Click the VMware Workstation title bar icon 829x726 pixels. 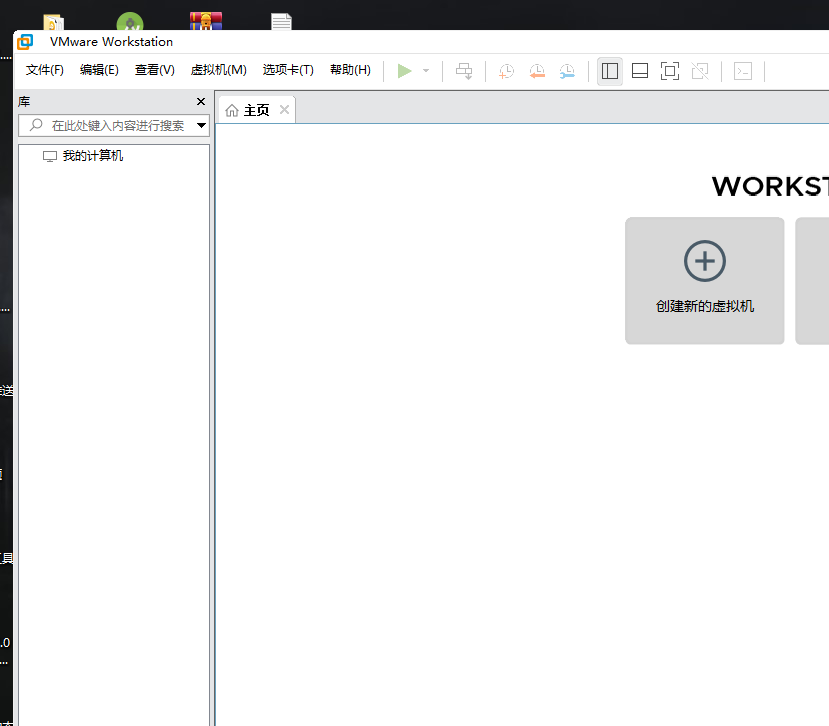[x=25, y=42]
